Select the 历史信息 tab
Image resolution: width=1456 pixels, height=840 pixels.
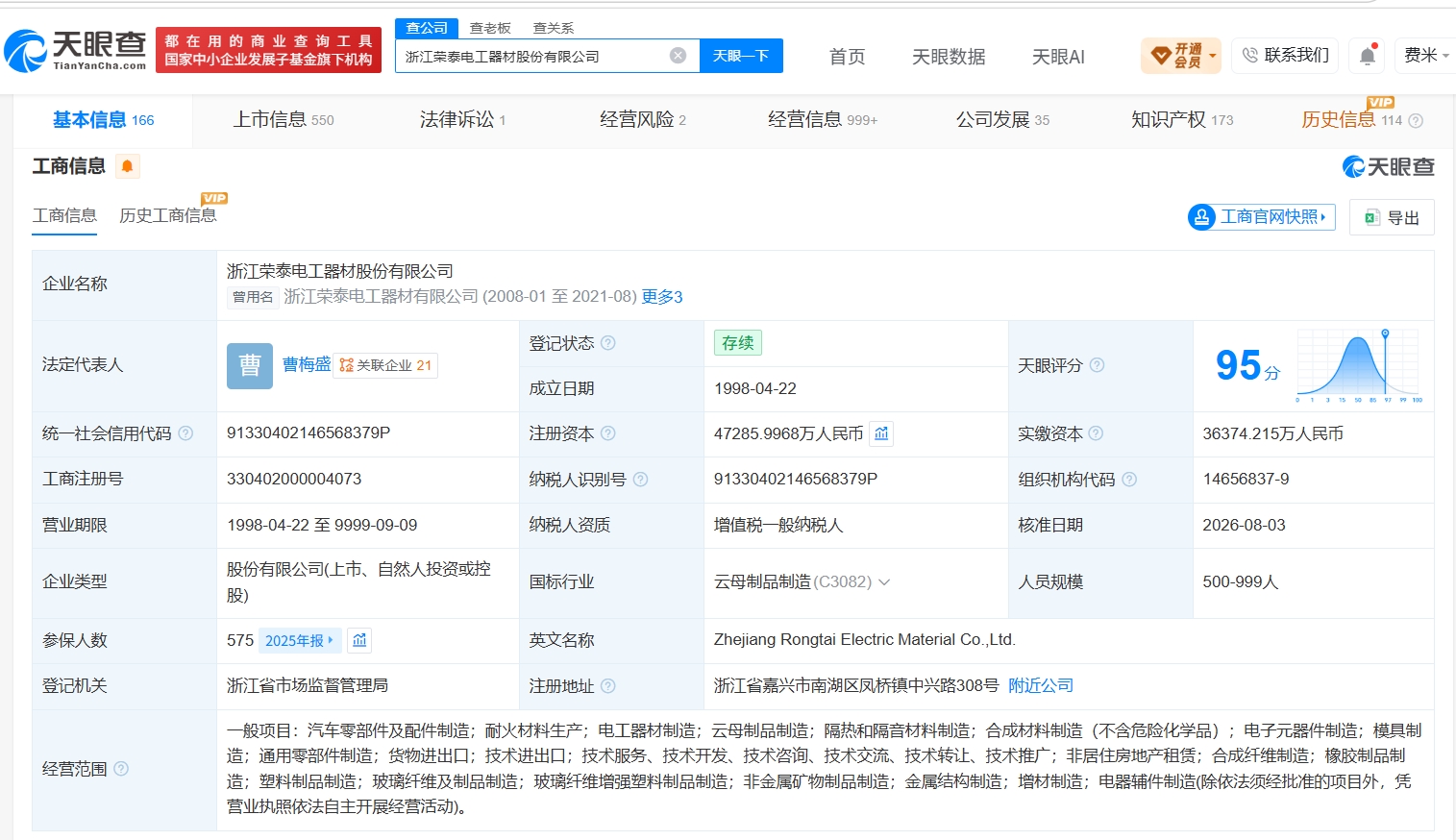[x=1351, y=120]
